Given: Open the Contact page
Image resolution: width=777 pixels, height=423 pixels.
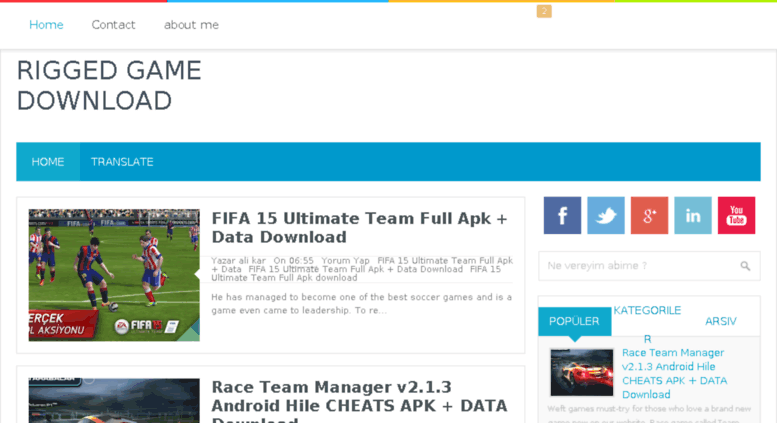Looking at the screenshot, I should (113, 25).
